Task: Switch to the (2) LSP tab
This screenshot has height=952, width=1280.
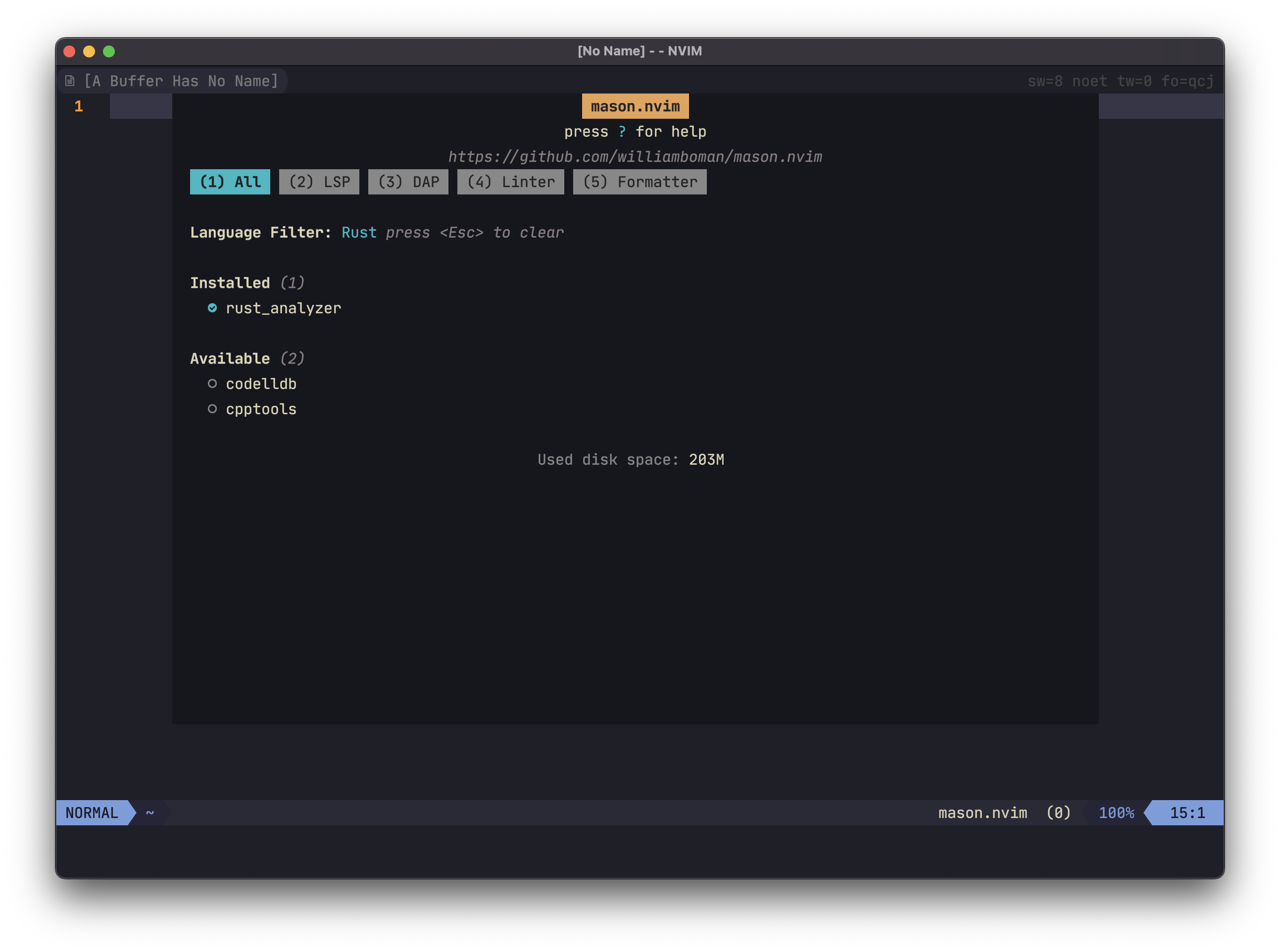Action: pos(319,182)
